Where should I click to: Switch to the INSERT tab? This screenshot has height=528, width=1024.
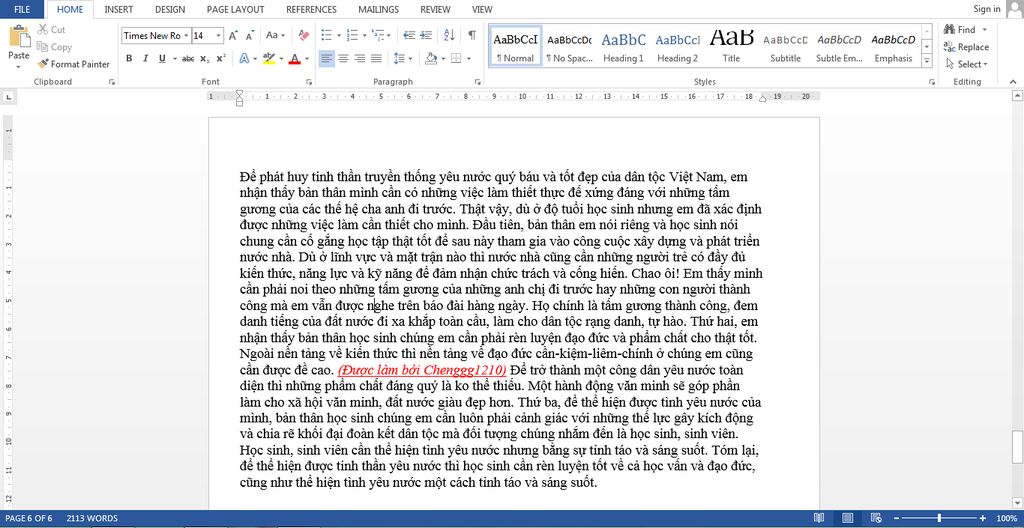coord(119,9)
